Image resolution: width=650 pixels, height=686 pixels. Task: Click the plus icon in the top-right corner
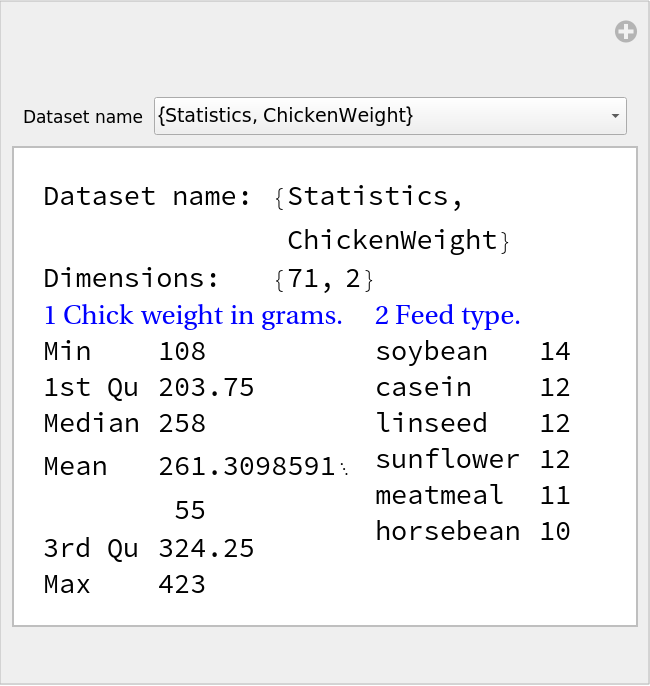(x=625, y=32)
